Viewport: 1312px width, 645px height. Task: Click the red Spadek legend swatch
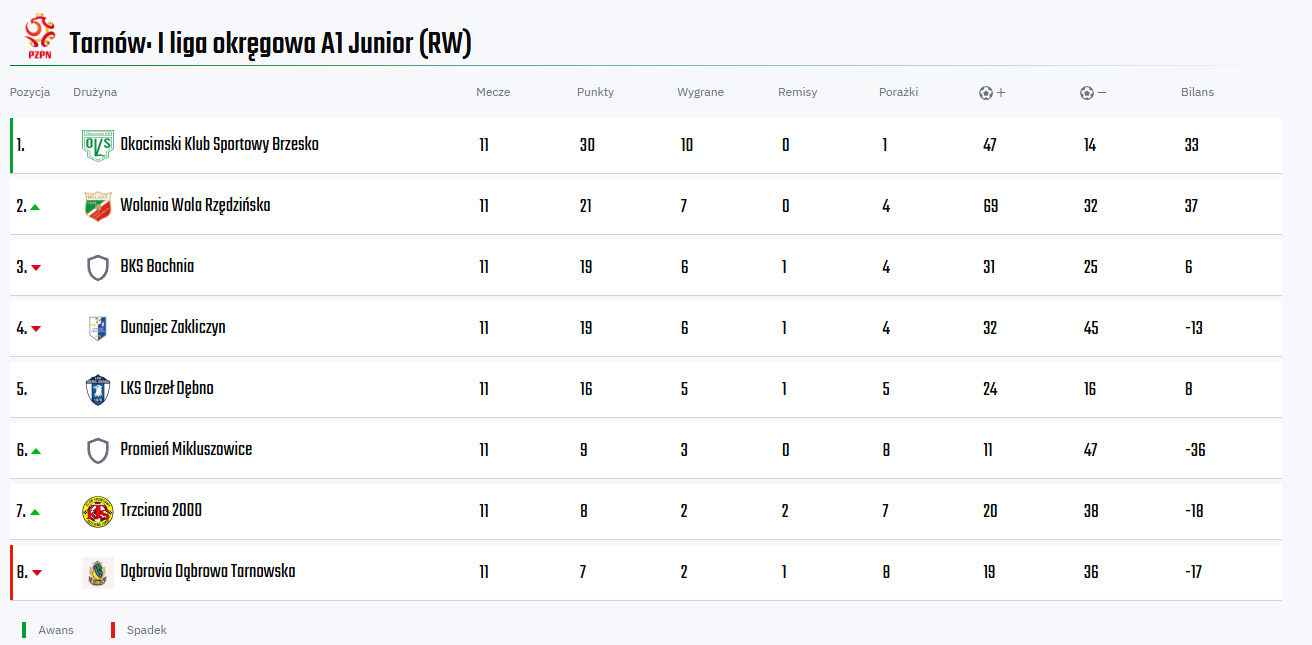(113, 630)
